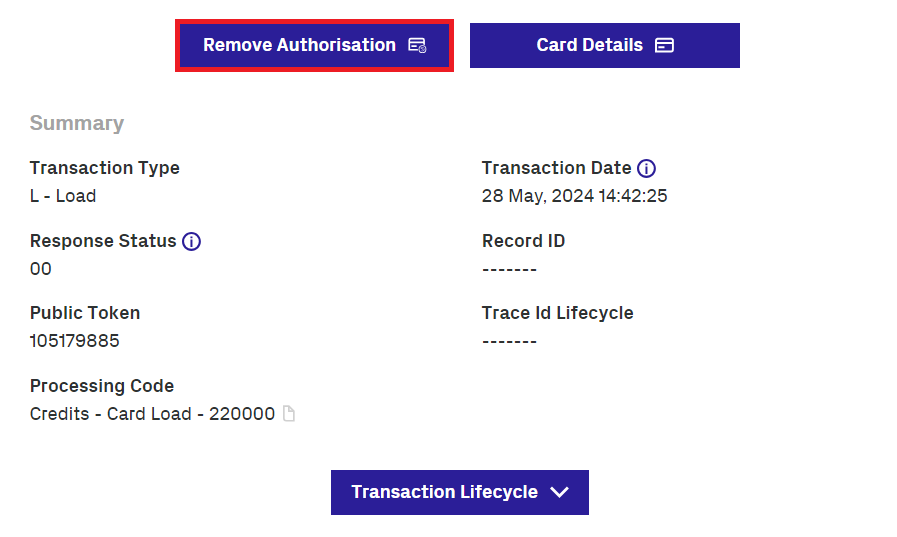Click the Record ID label

[523, 241]
